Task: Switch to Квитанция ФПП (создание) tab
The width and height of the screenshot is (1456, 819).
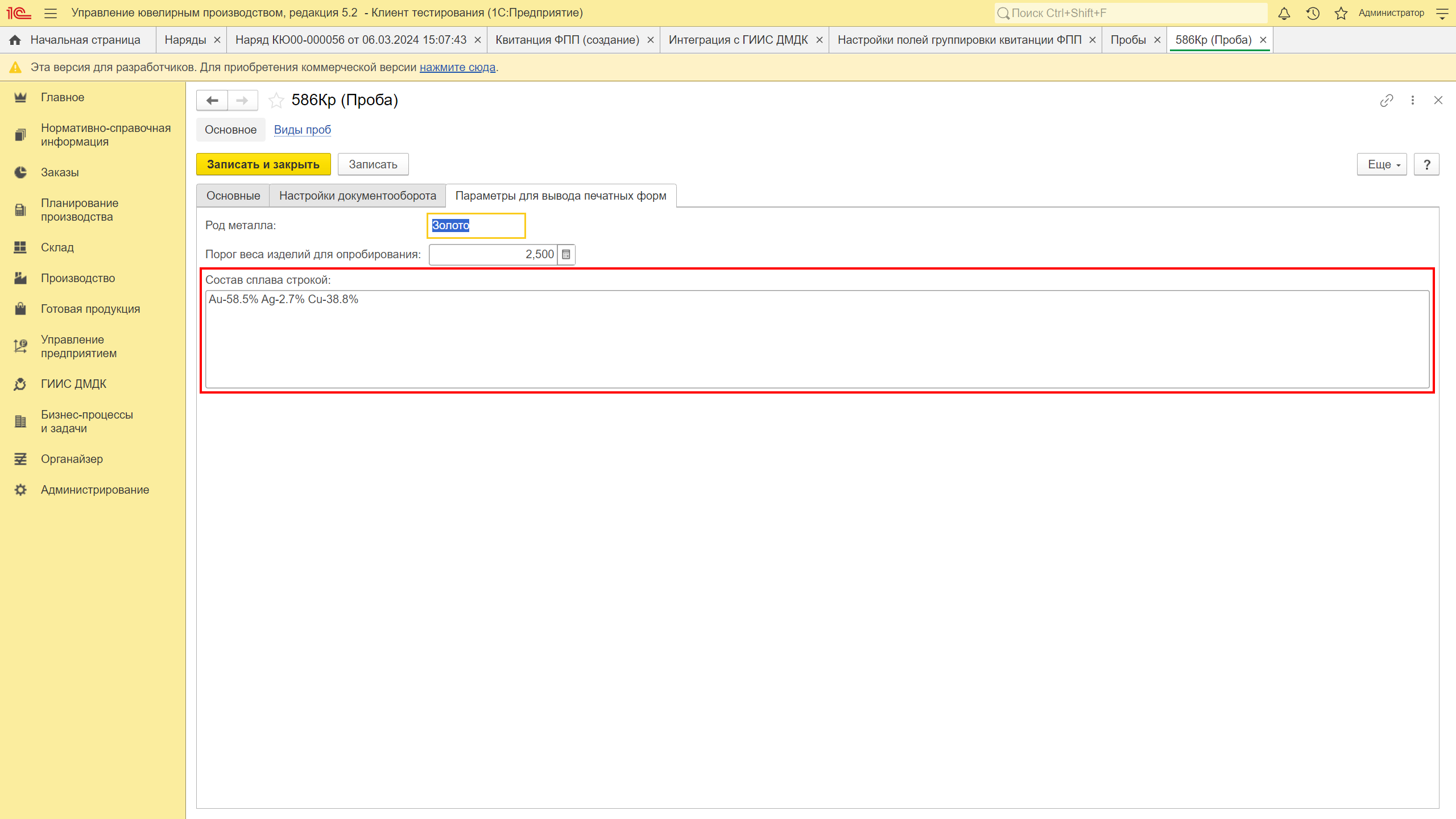Action: (568, 40)
